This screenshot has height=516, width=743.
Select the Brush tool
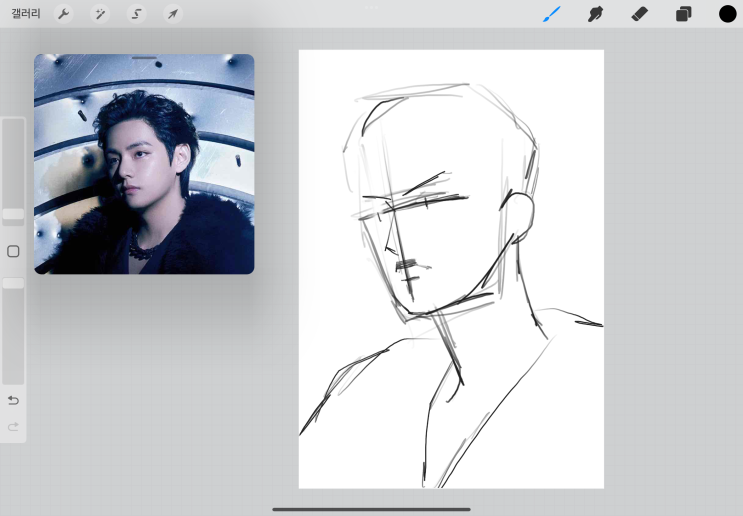click(552, 14)
